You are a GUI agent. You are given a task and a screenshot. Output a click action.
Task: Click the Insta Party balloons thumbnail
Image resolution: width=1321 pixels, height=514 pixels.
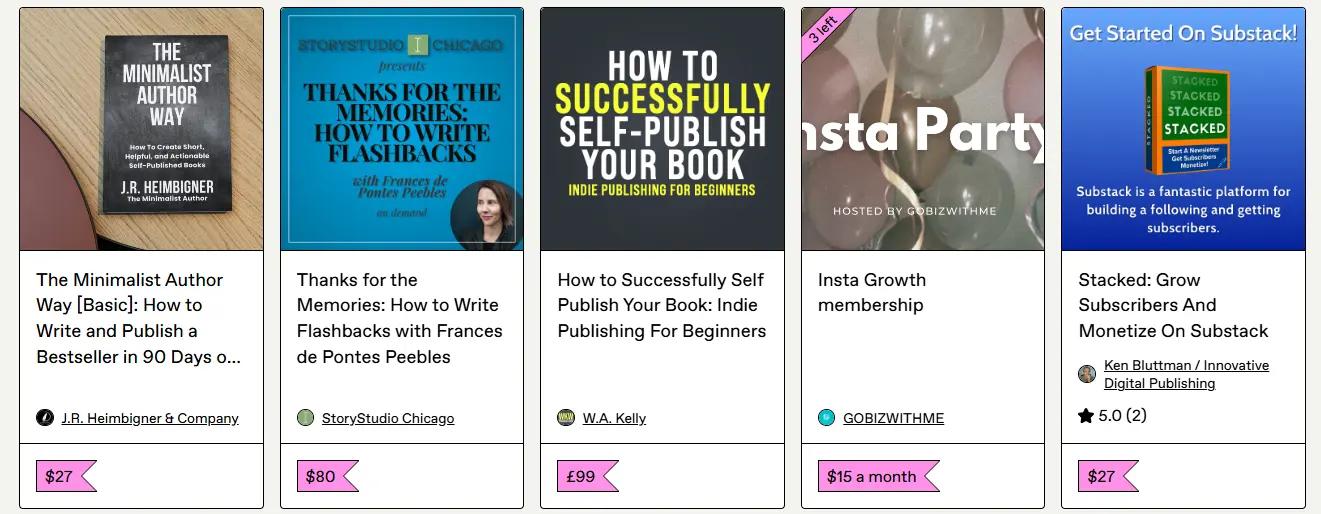tap(923, 129)
